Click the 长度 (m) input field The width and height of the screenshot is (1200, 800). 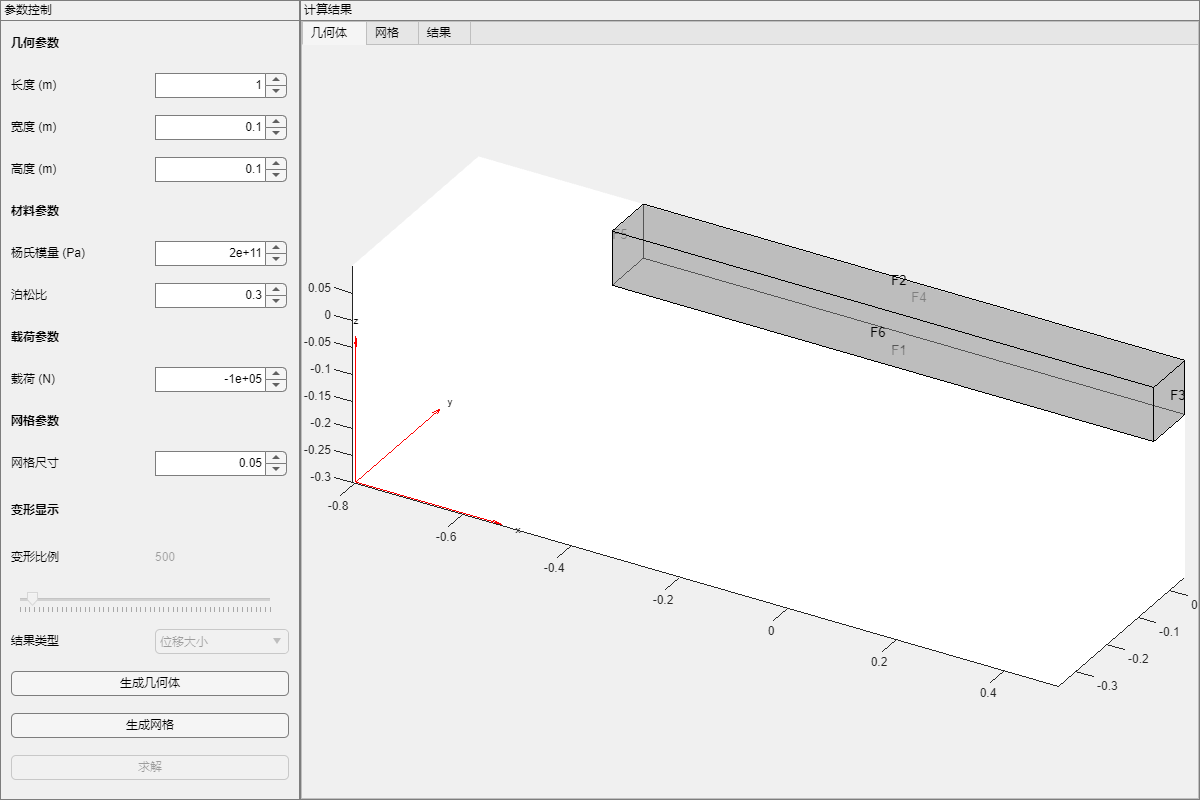point(210,86)
